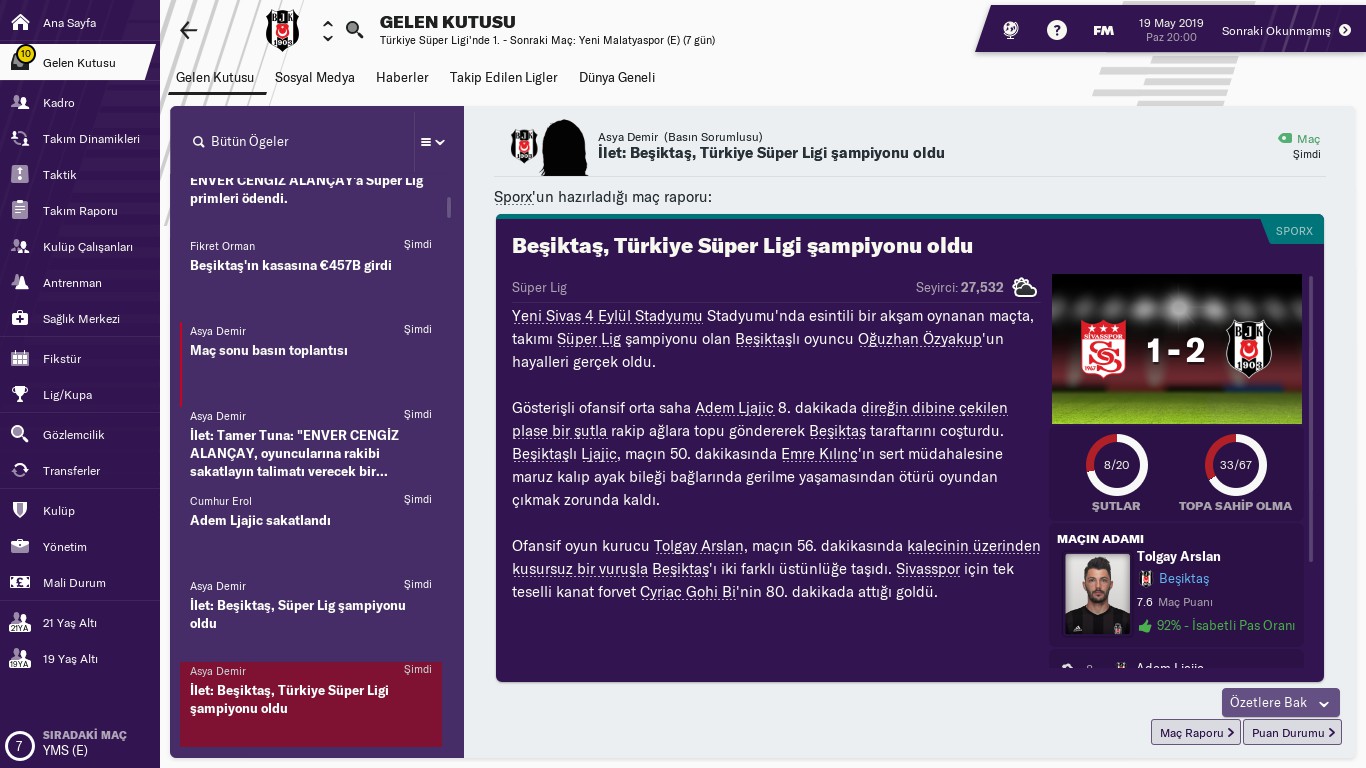Click Sonraki Okunmamış continue button
The image size is (1366, 768).
tap(1286, 30)
